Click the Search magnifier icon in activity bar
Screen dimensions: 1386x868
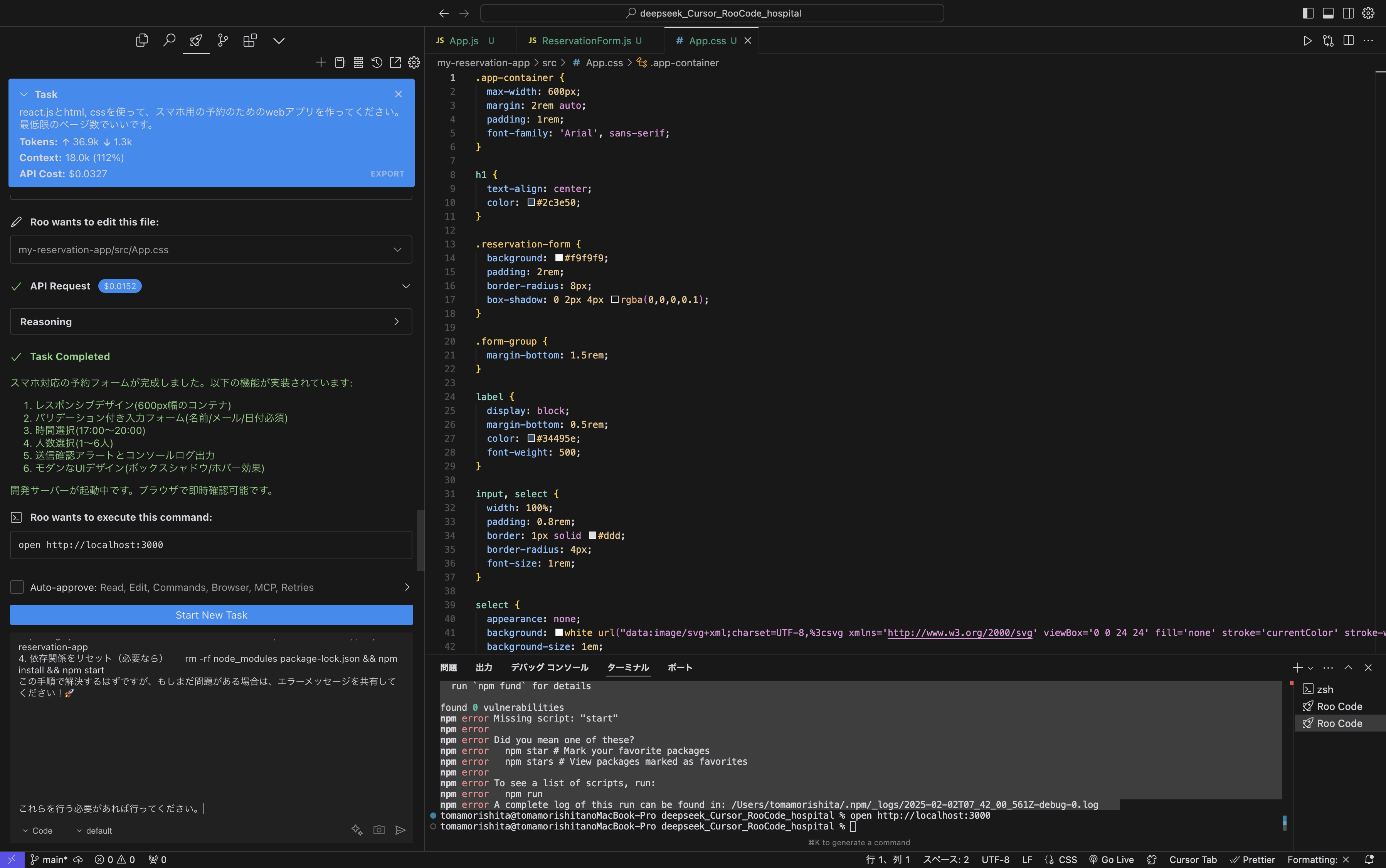169,40
